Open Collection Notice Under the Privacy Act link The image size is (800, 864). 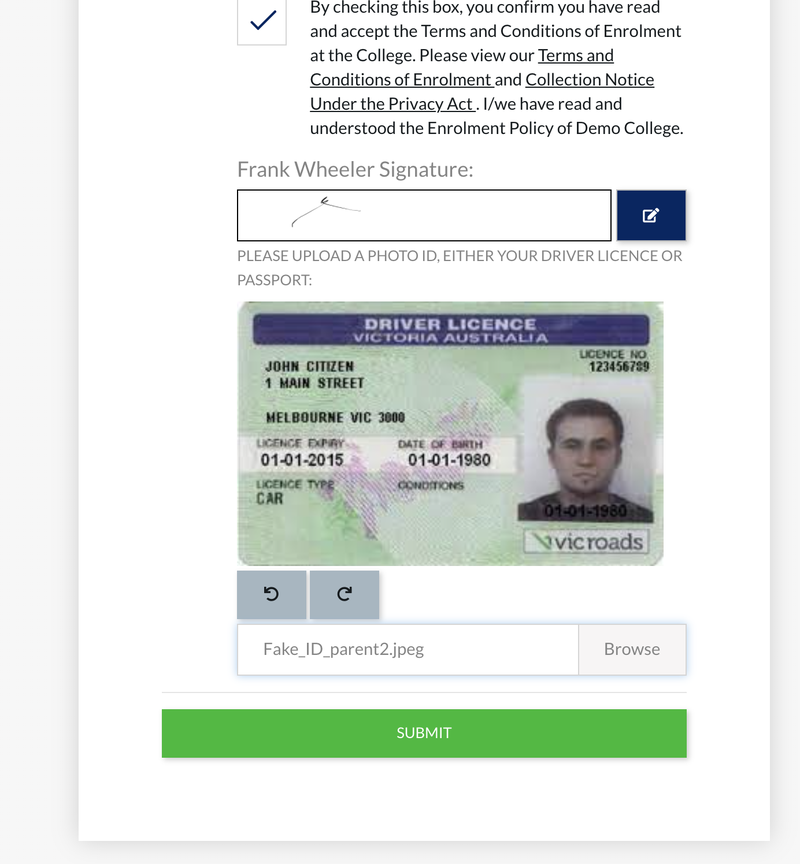tap(482, 91)
